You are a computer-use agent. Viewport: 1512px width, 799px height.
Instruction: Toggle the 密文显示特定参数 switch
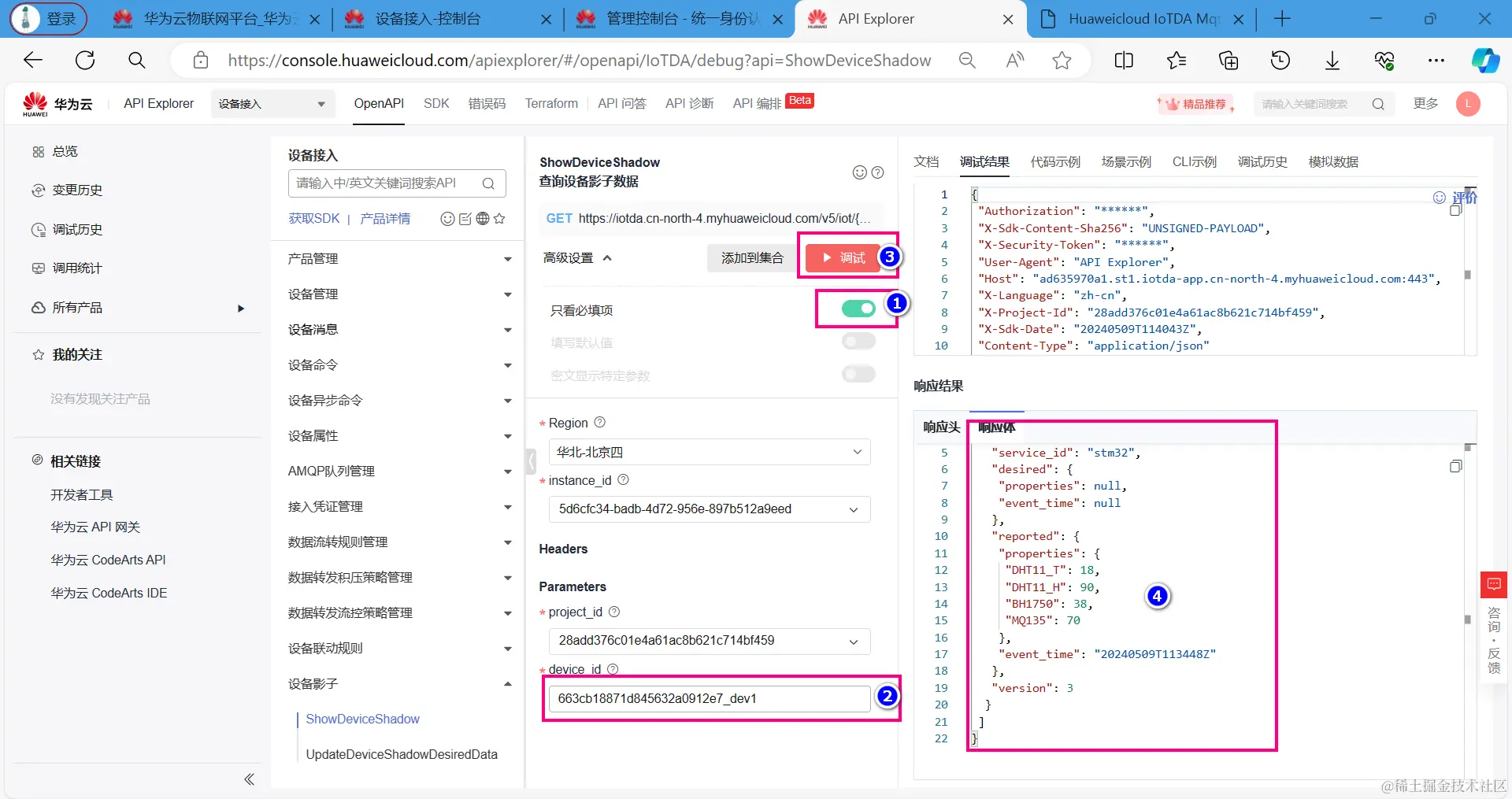tap(858, 374)
